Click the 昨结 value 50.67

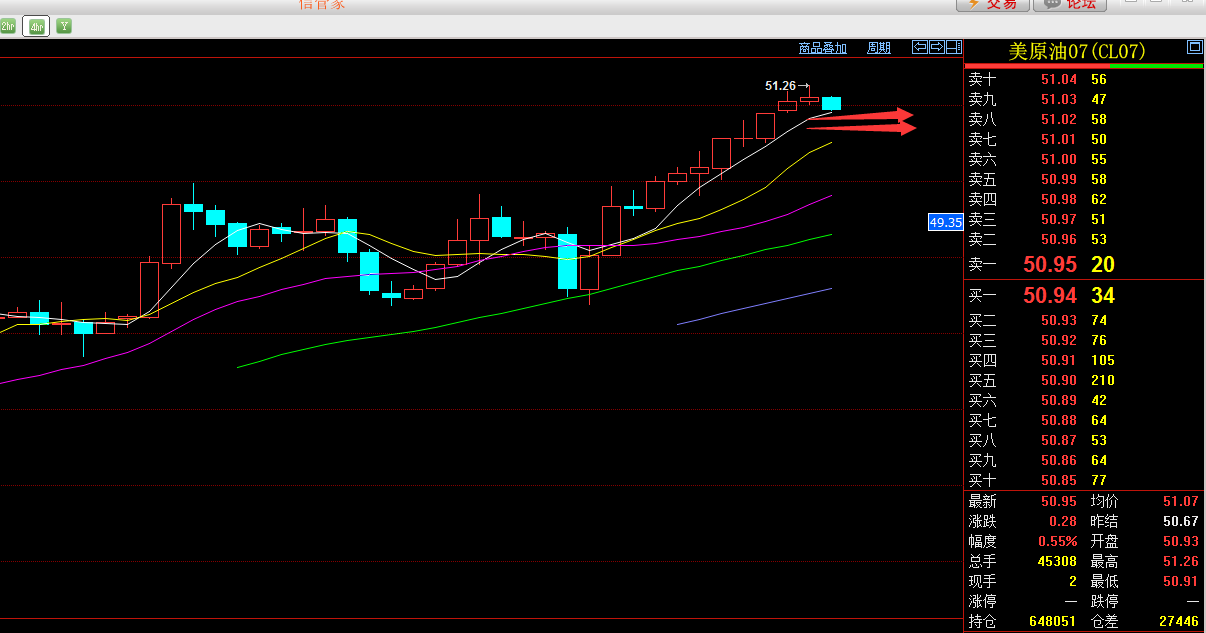tap(1180, 521)
